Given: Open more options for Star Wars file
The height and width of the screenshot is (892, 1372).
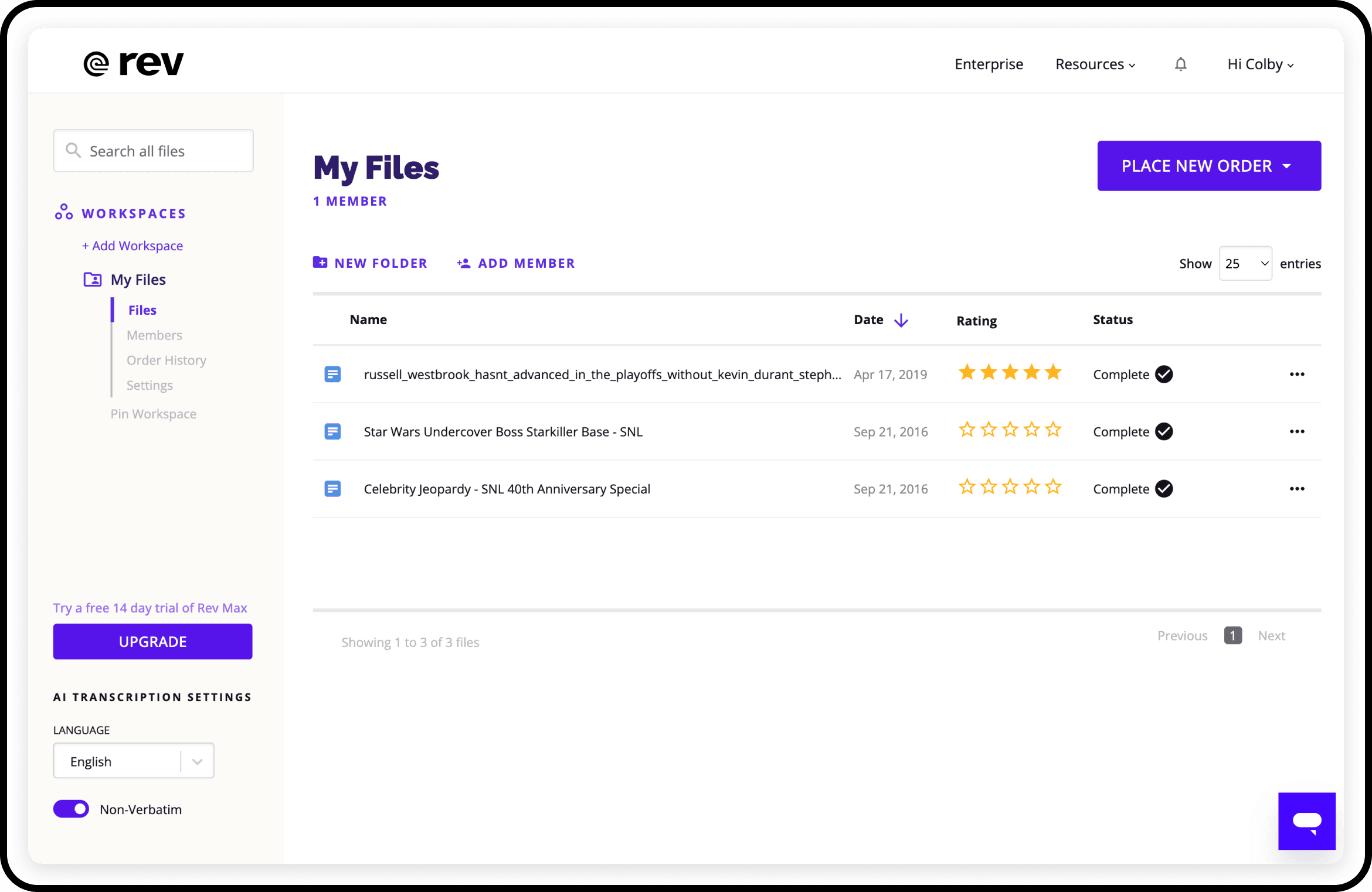Looking at the screenshot, I should click(1297, 431).
